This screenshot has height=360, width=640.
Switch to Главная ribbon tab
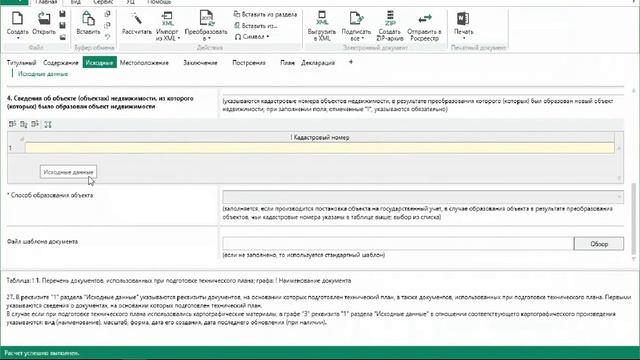pyautogui.click(x=46, y=2)
